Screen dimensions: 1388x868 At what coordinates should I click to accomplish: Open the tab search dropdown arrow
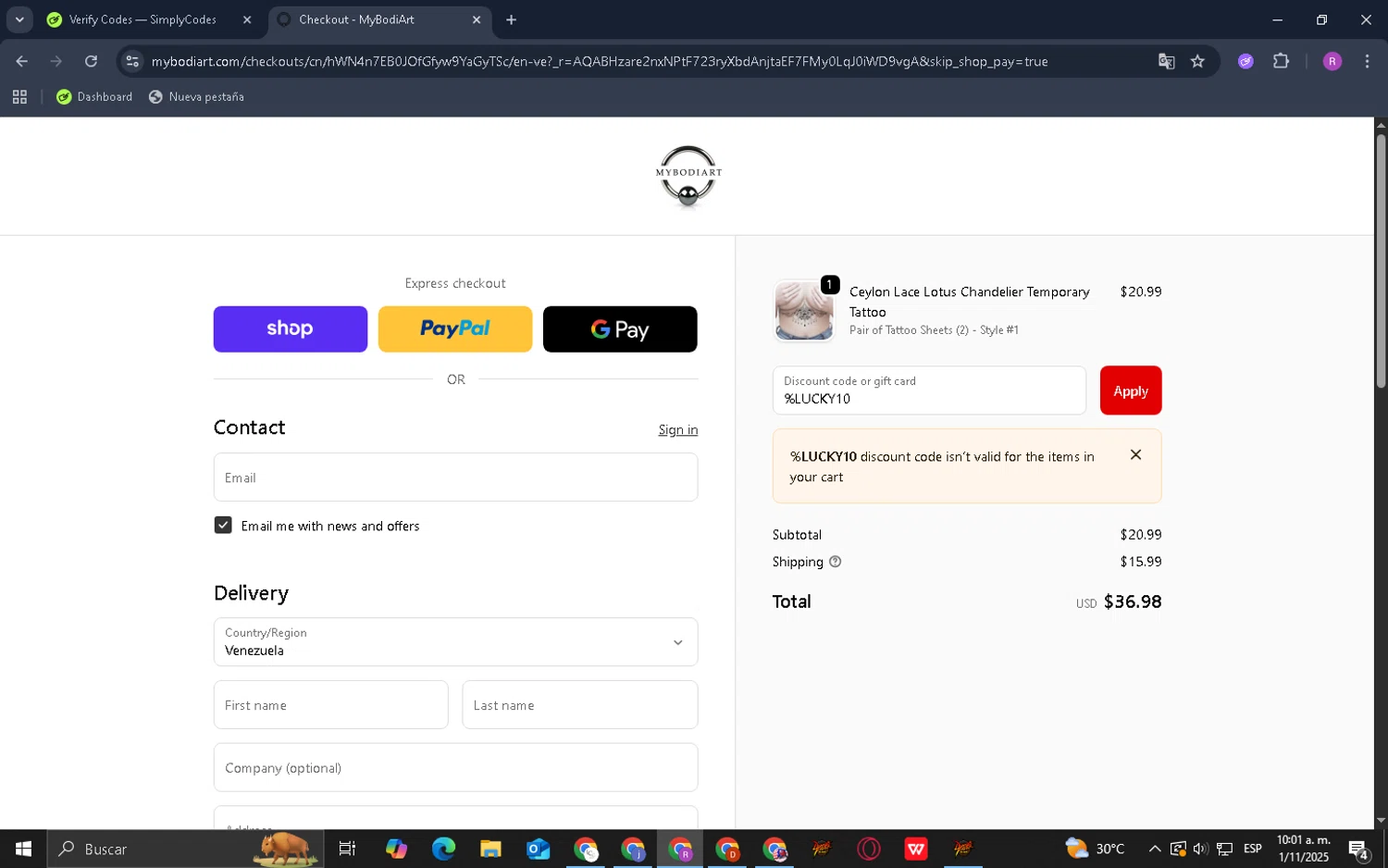point(19,19)
